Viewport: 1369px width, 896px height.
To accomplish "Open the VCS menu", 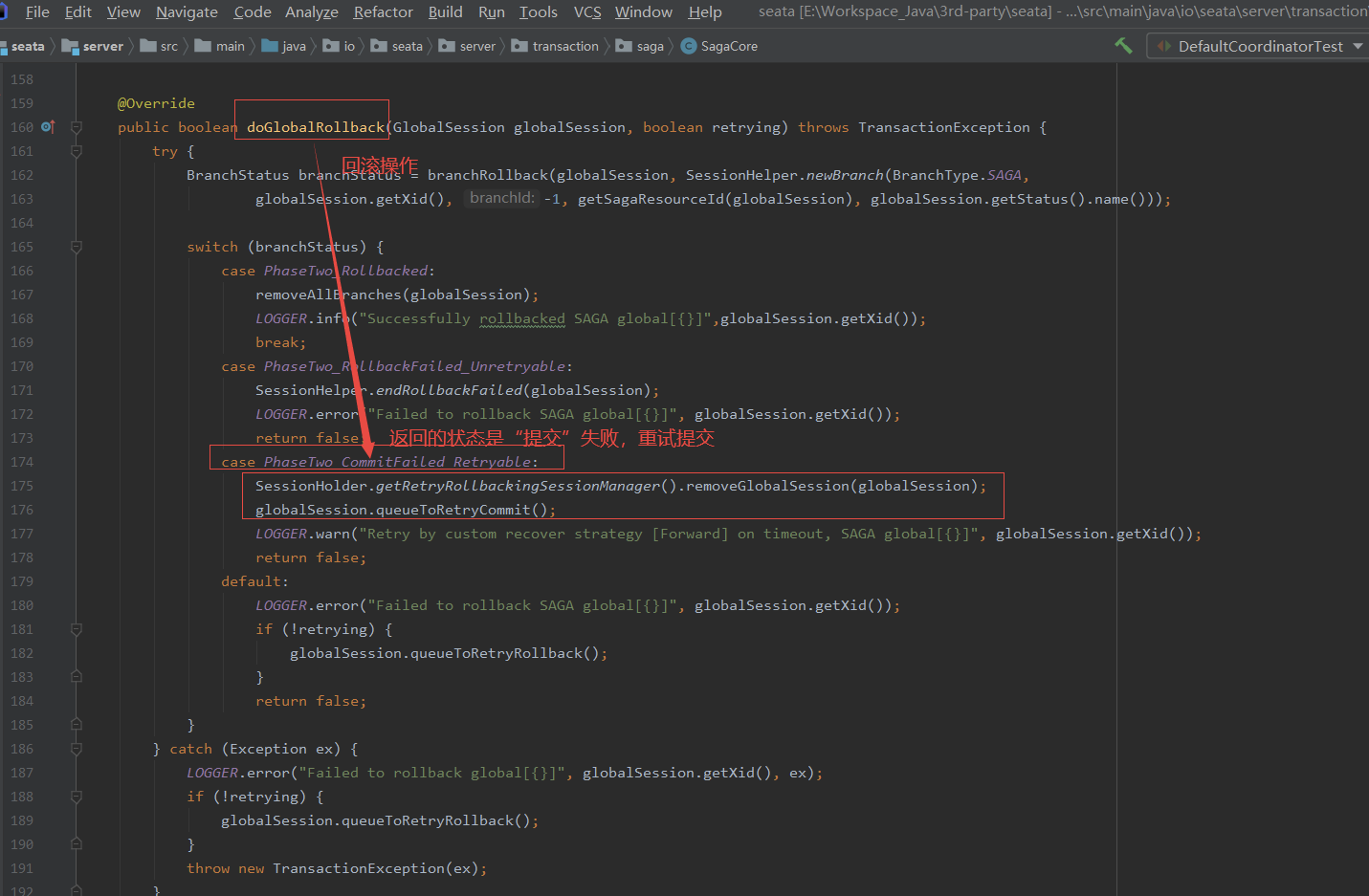I will [587, 12].
